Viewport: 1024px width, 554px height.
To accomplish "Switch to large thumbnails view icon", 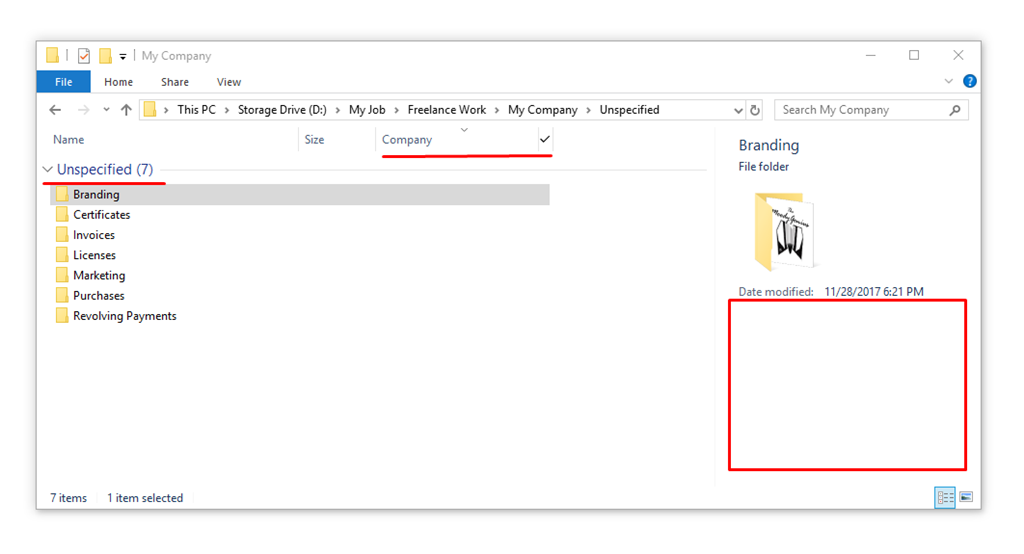I will click(x=966, y=498).
